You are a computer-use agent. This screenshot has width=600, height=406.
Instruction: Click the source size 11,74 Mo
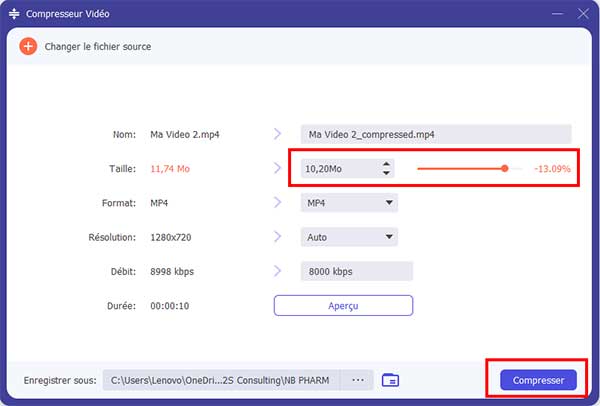coord(170,169)
